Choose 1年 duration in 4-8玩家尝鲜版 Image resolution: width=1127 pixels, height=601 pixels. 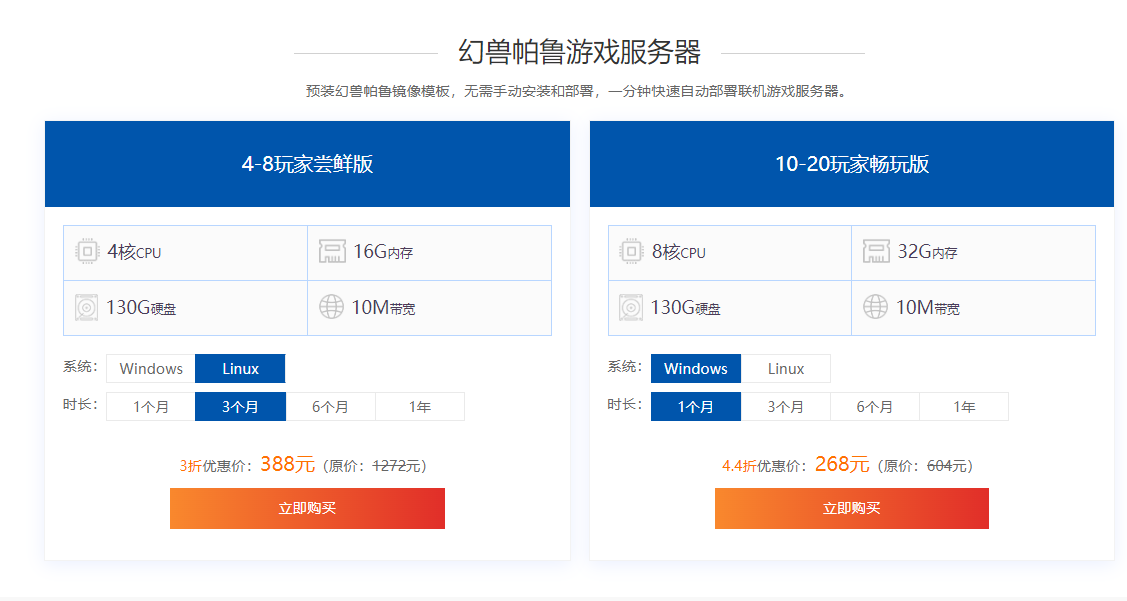pyautogui.click(x=420, y=407)
